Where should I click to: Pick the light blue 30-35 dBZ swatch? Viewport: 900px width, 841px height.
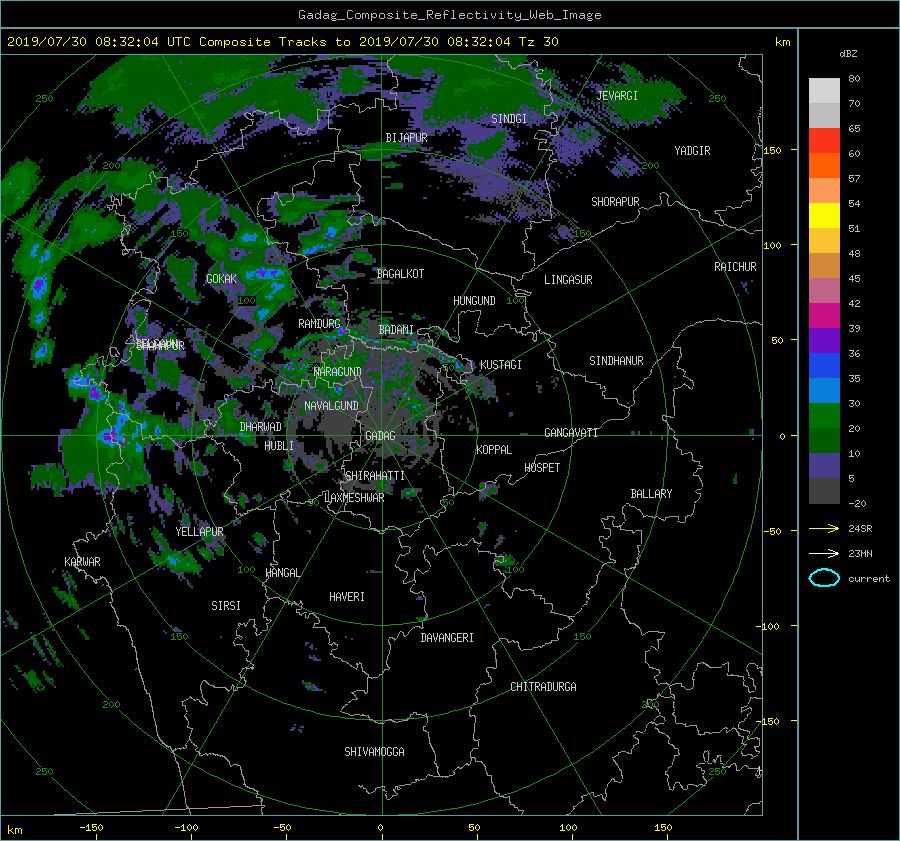pyautogui.click(x=824, y=391)
